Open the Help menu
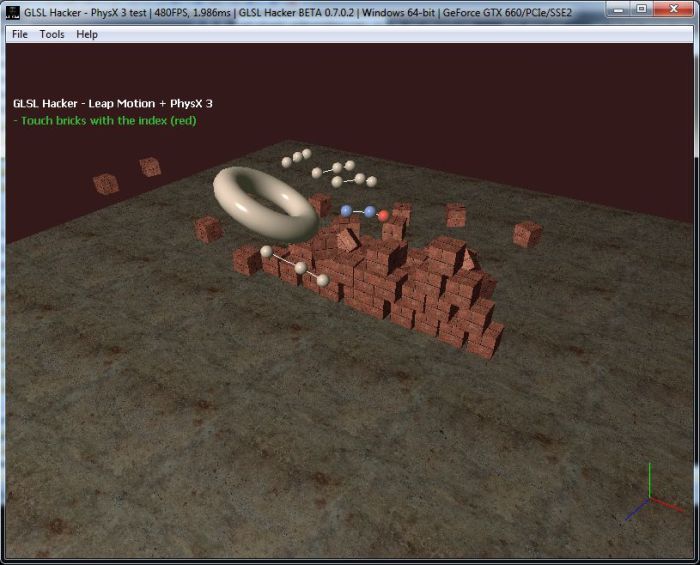Screen dimensions: 700x565 [87, 34]
